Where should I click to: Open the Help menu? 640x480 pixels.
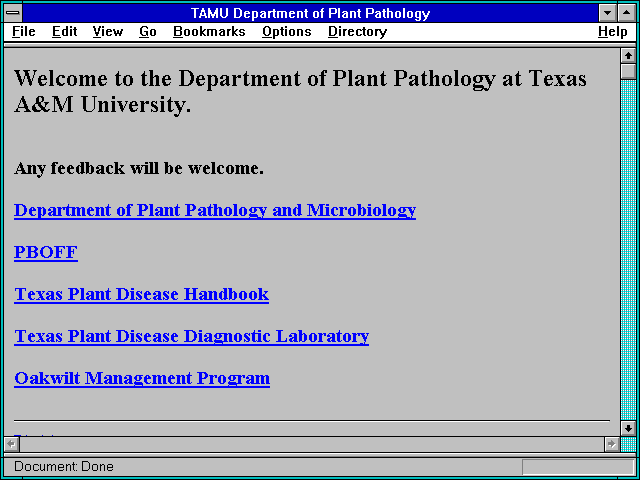613,32
